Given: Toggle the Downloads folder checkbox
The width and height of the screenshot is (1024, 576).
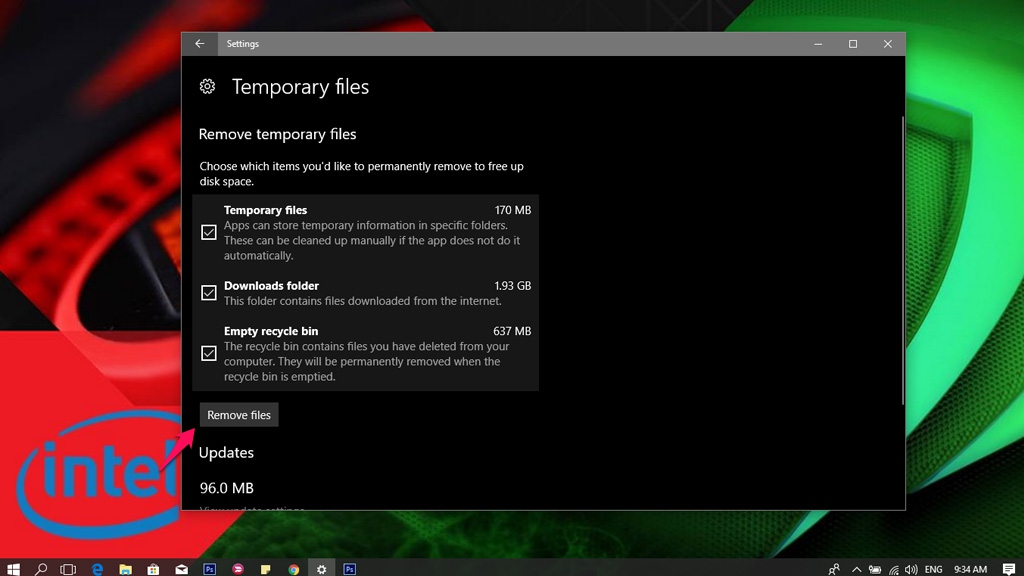Looking at the screenshot, I should point(208,293).
